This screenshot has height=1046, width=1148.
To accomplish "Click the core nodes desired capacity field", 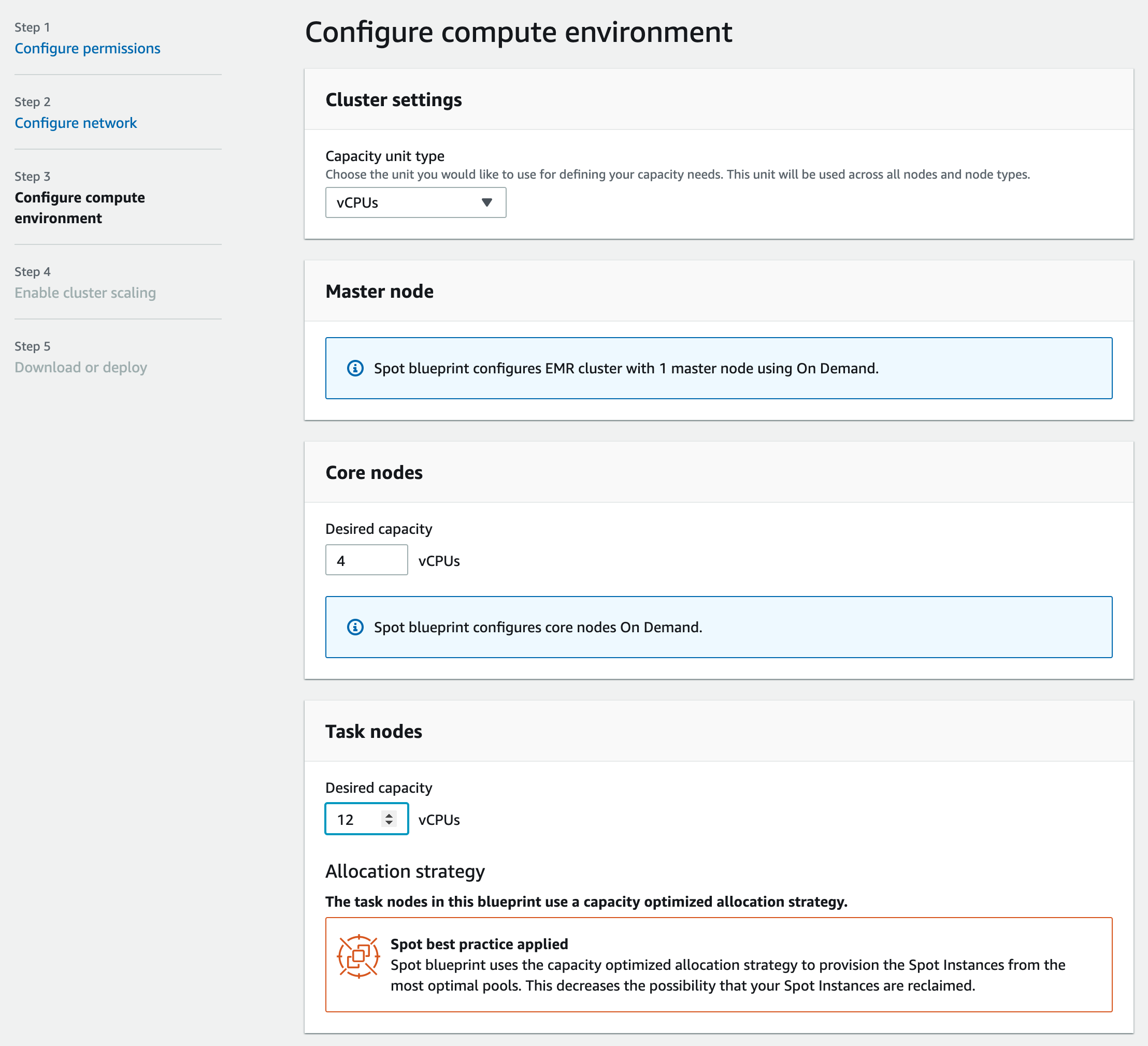I will [366, 559].
